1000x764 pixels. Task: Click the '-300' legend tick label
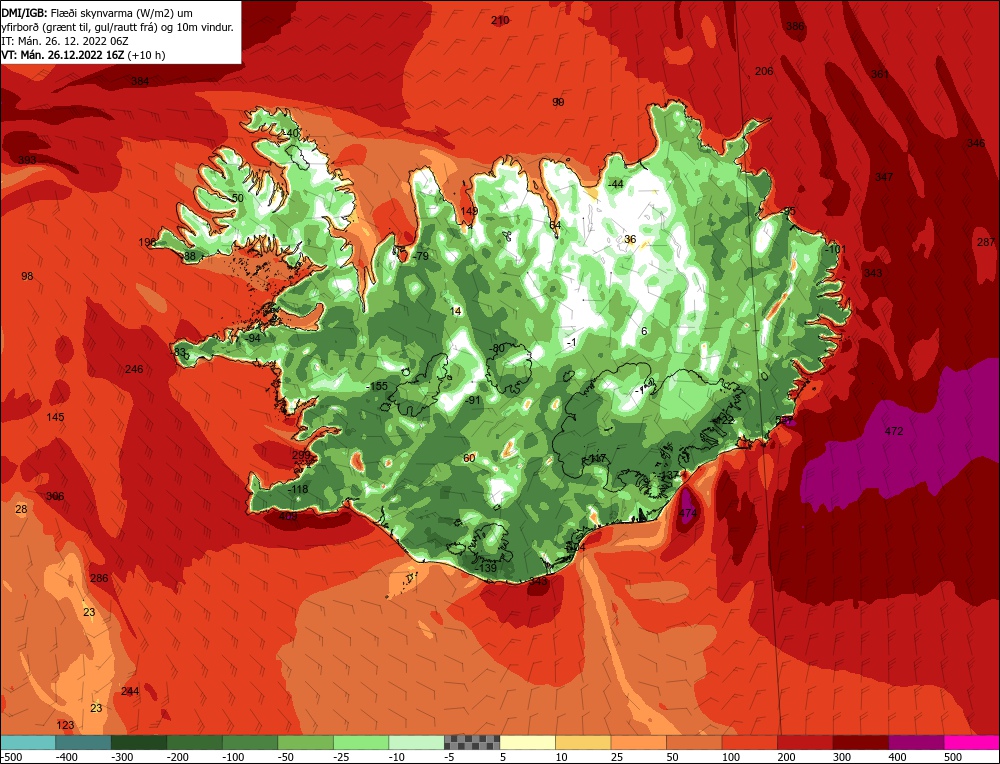click(122, 757)
